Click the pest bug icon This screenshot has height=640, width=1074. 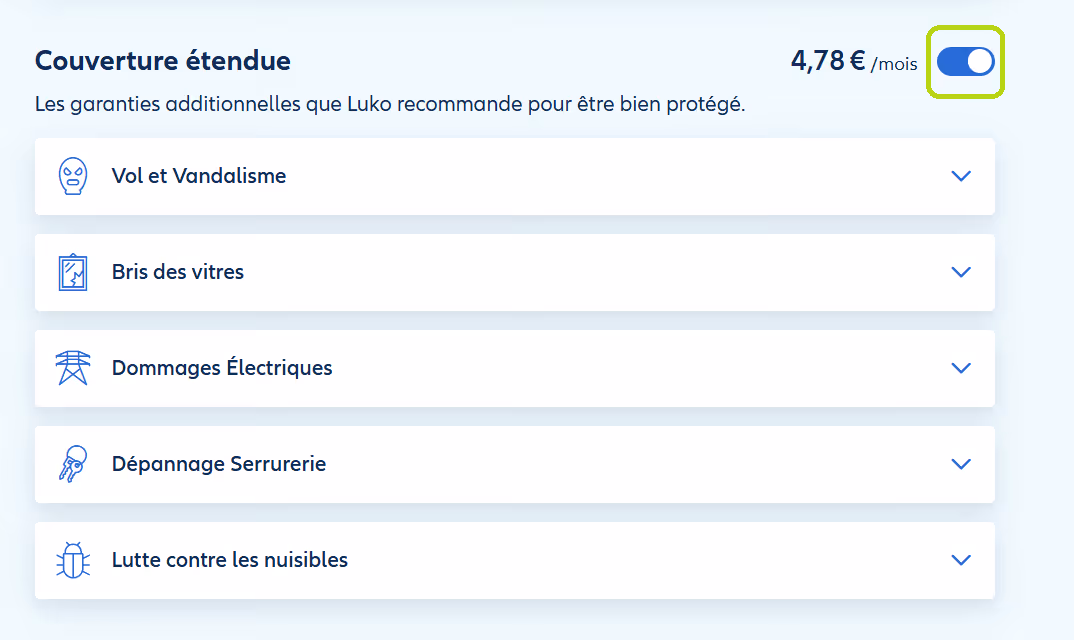(x=73, y=560)
